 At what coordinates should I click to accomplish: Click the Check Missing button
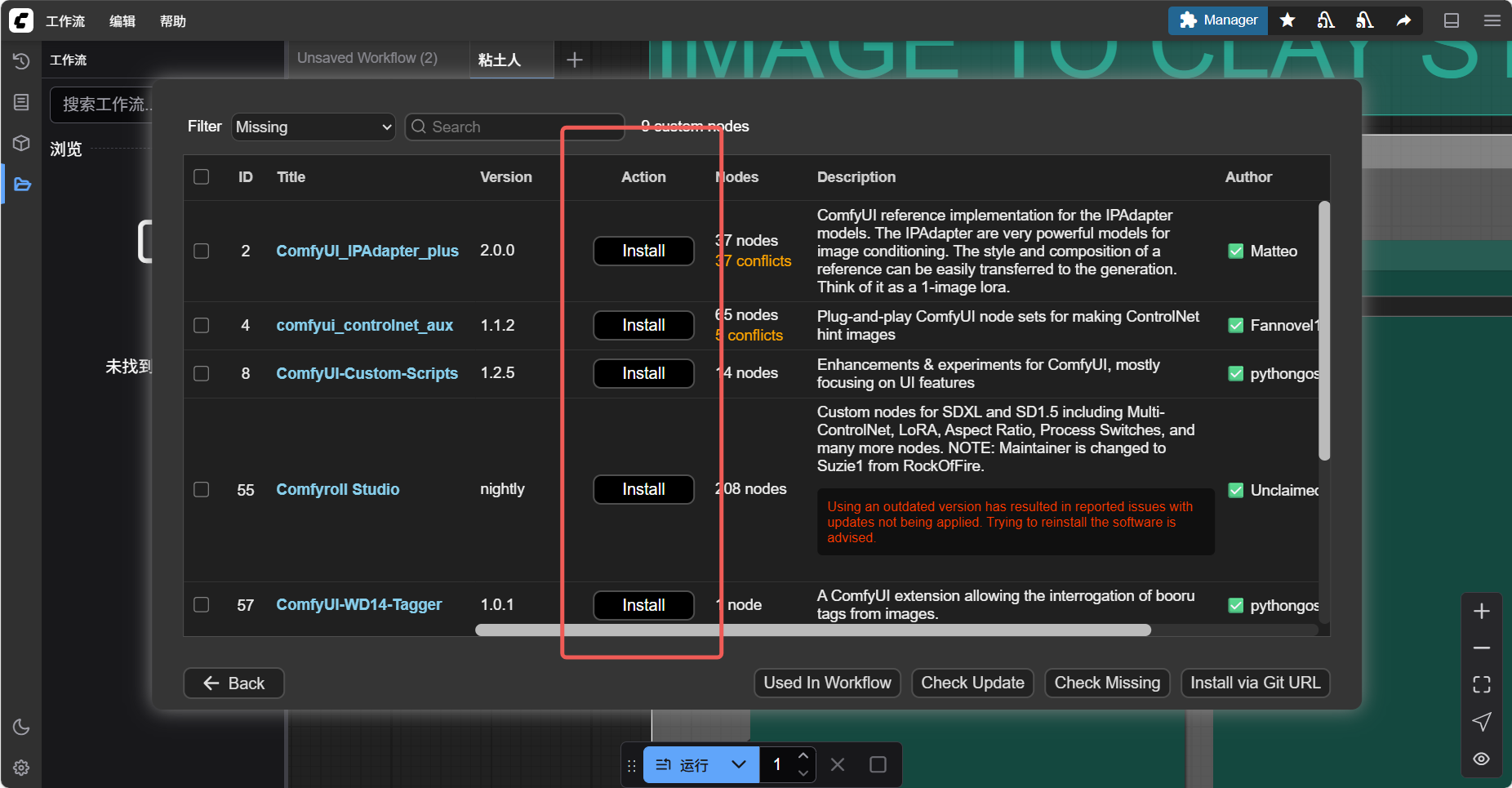[1106, 683]
